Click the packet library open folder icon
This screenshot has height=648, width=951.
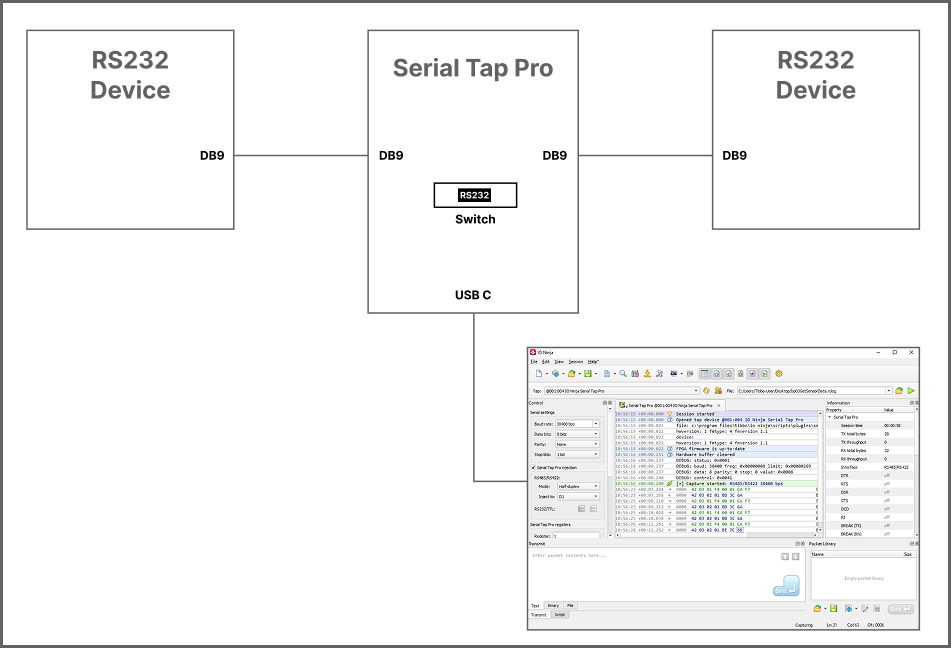point(817,609)
